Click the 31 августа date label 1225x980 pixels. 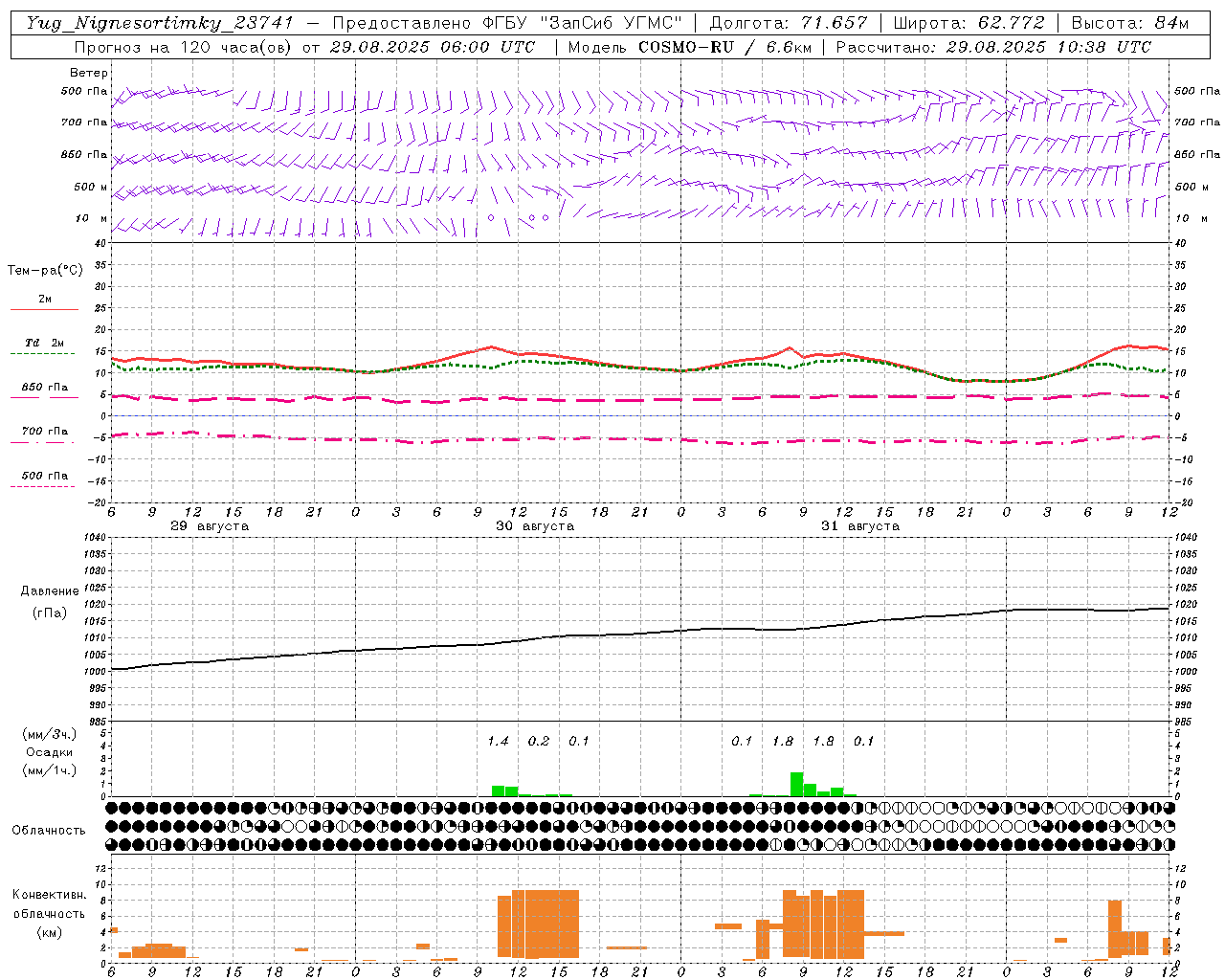point(860,526)
